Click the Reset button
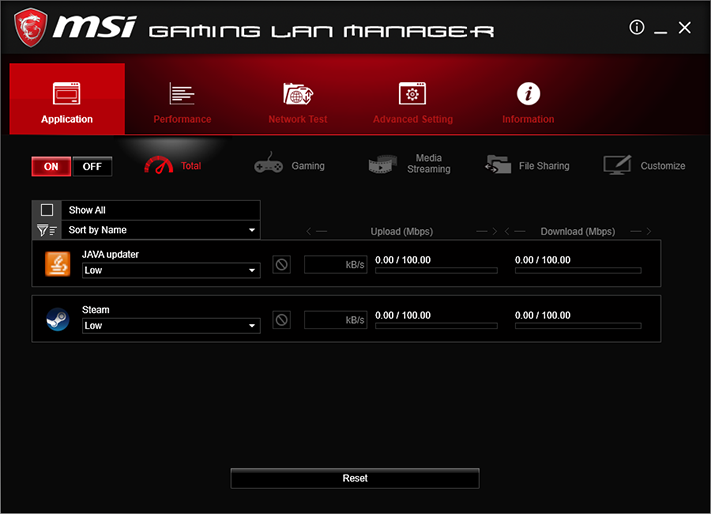This screenshot has width=711, height=514. pyautogui.click(x=355, y=478)
